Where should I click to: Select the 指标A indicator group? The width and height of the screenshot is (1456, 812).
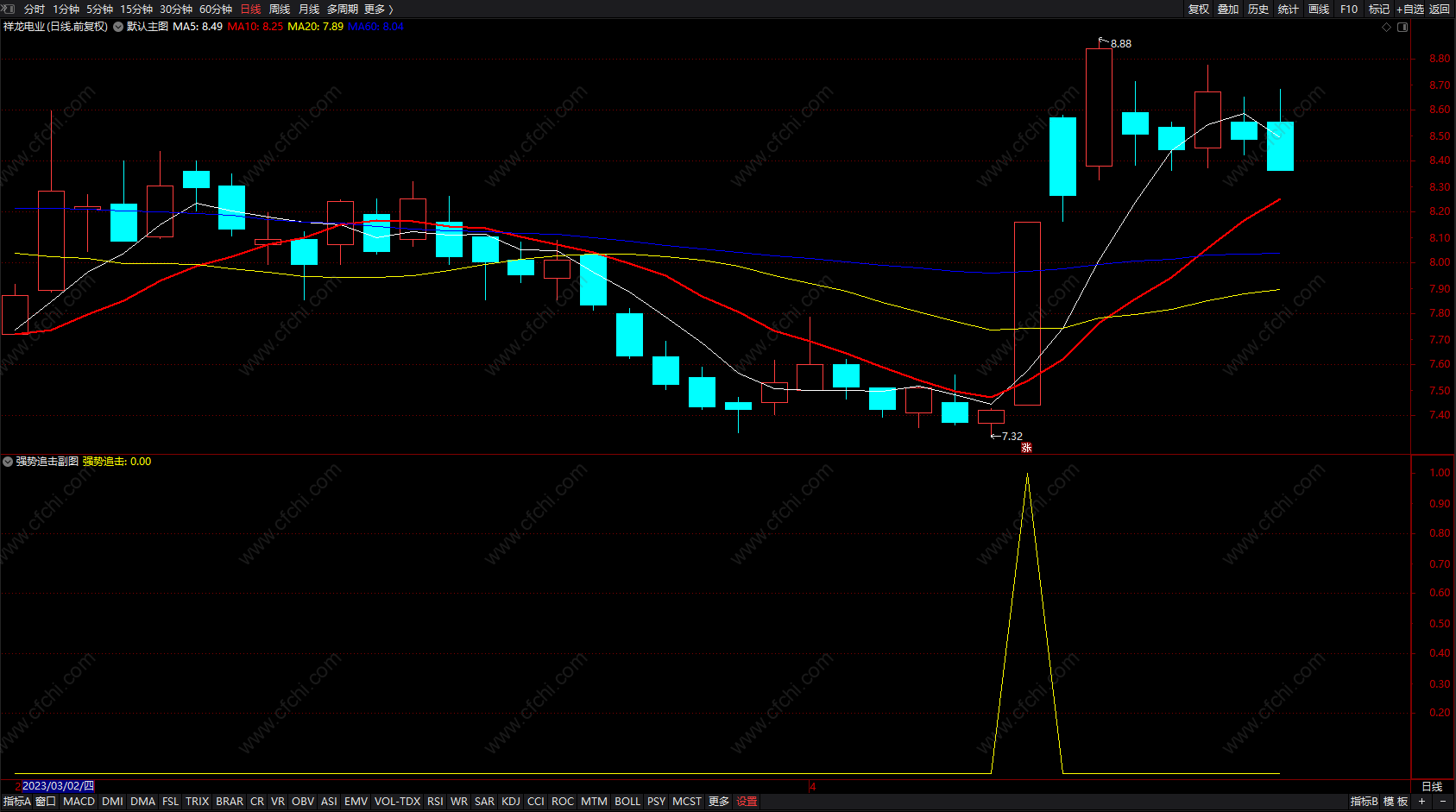click(x=17, y=801)
